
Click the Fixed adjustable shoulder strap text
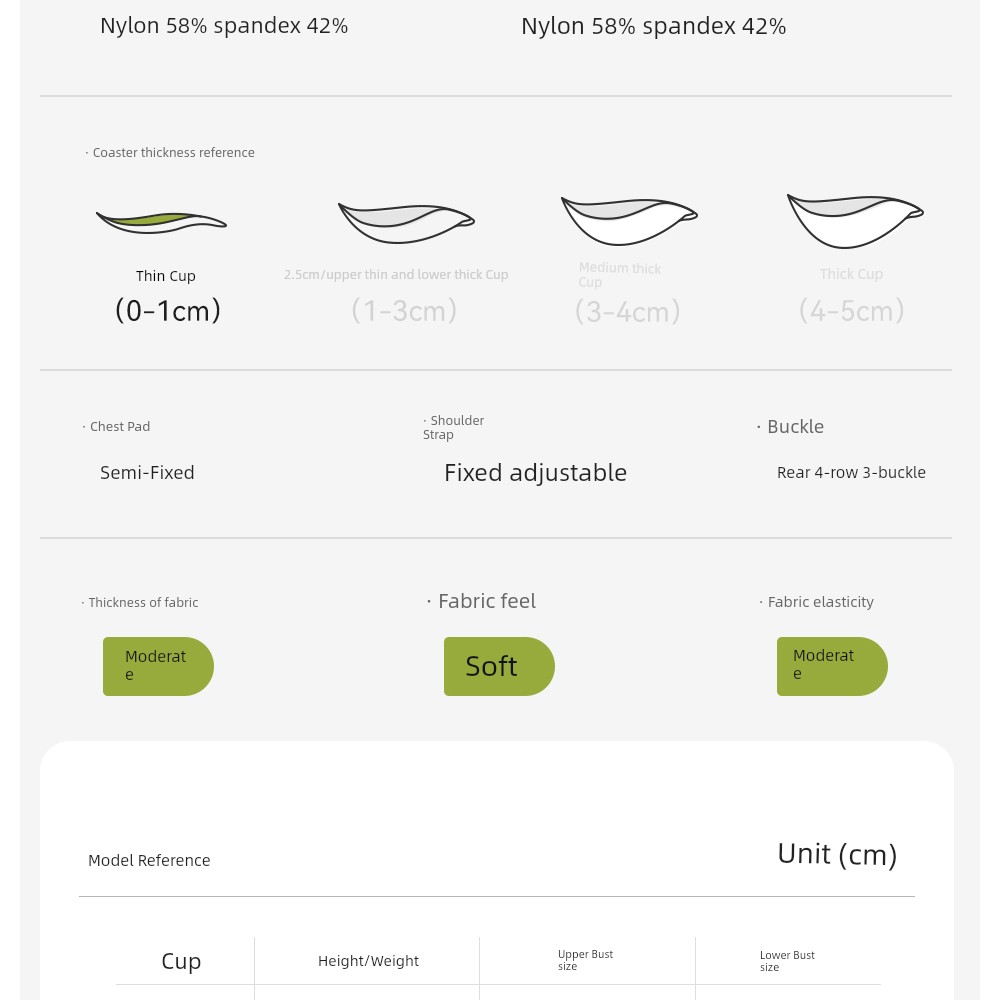click(536, 473)
